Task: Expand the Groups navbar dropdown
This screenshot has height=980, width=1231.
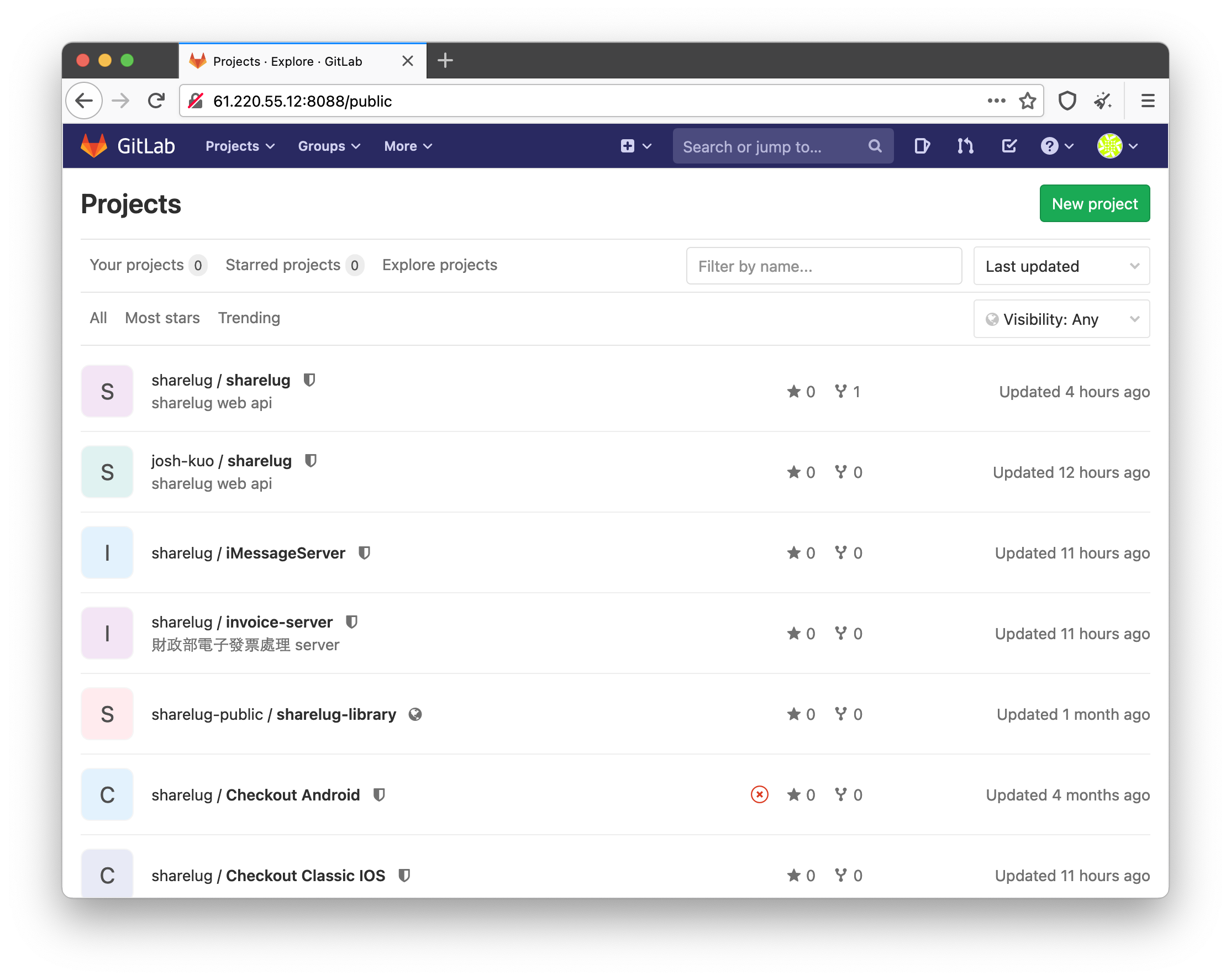Action: [x=329, y=146]
